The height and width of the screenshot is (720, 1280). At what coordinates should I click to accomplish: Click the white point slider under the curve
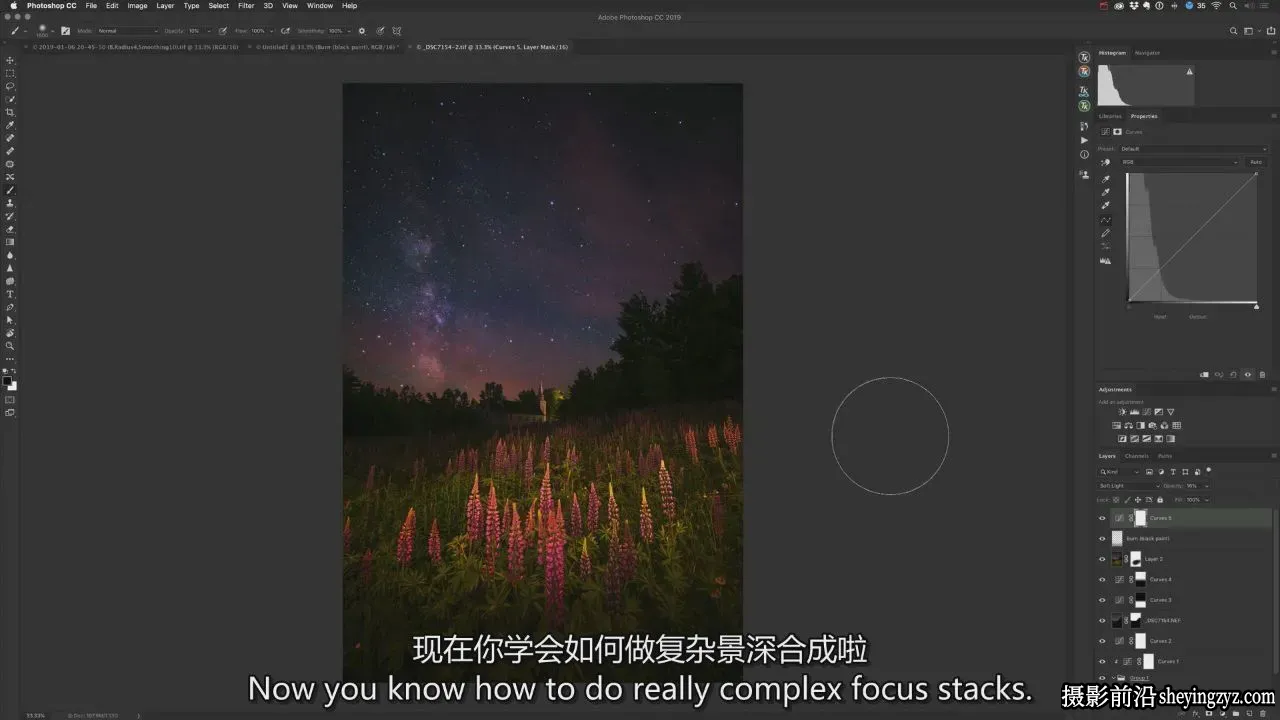pyautogui.click(x=1256, y=306)
